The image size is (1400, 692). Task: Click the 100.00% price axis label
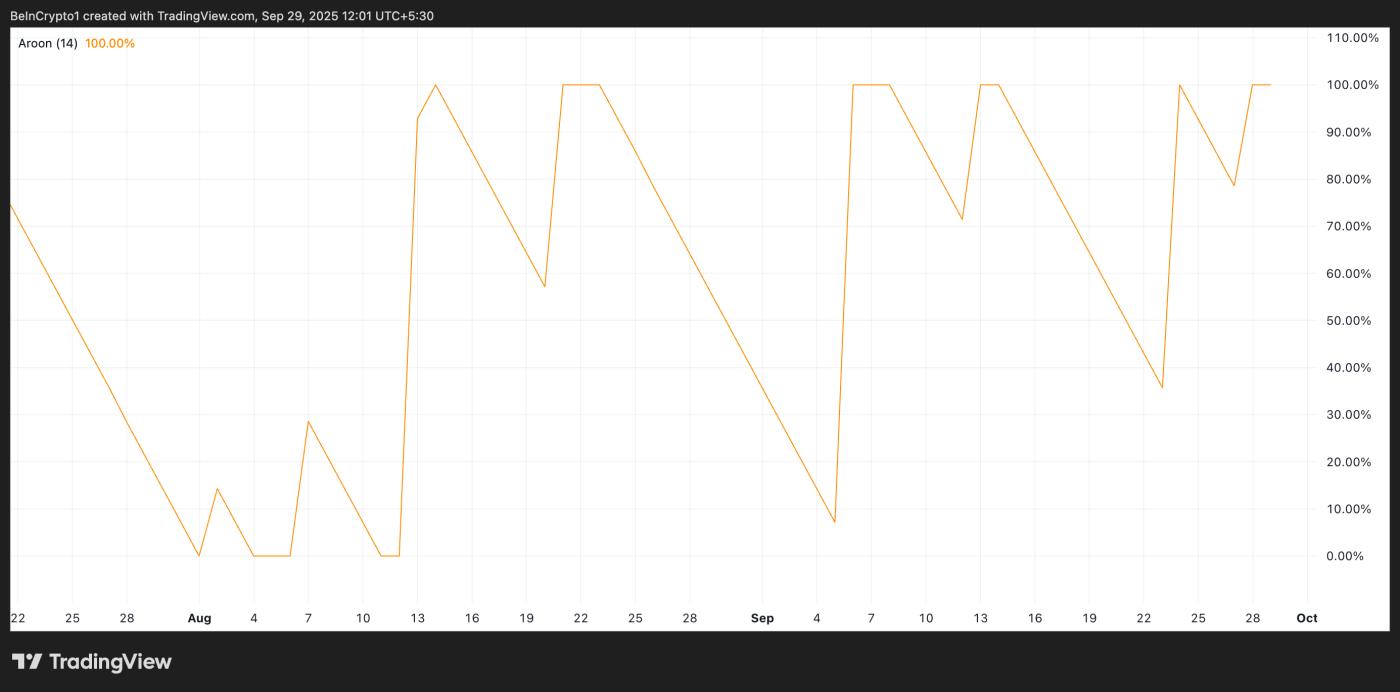tap(1352, 85)
